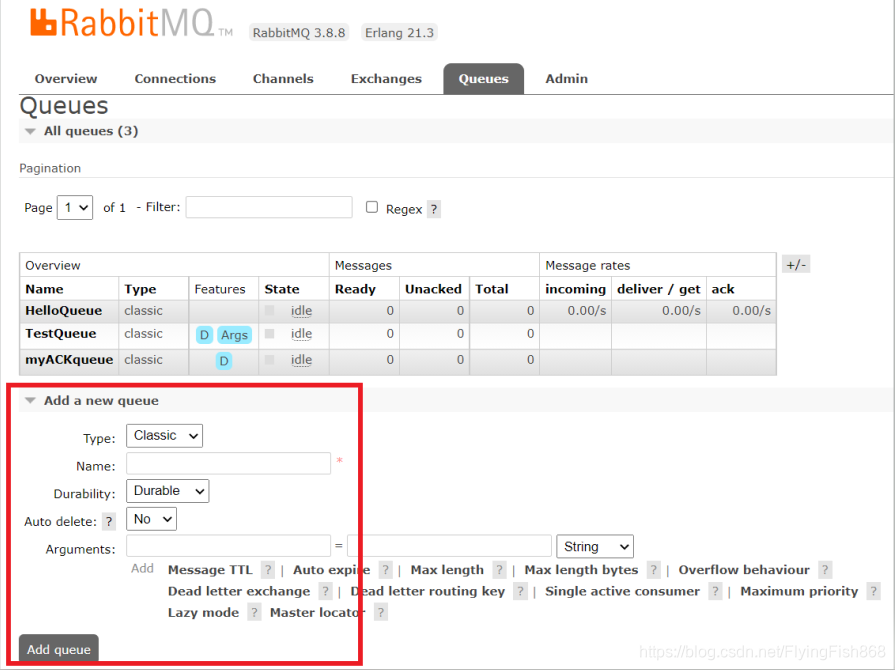Open help for Auto delete
This screenshot has width=895, height=670.
108,521
